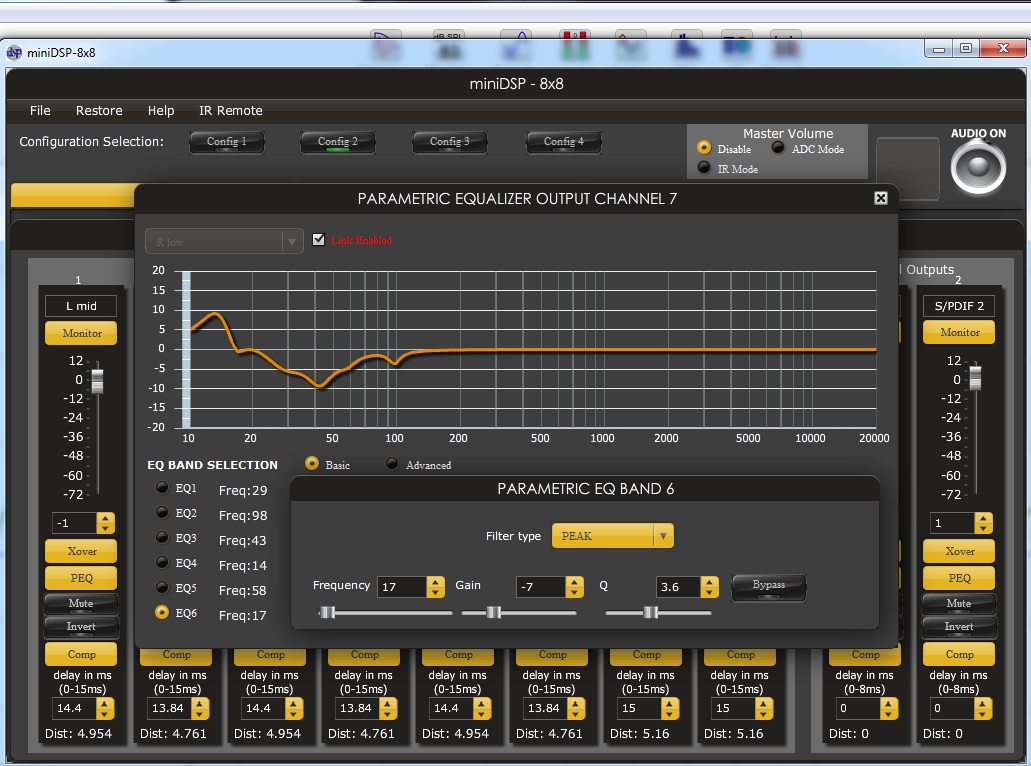
Task: Adjust S/PDIF 2 delay stepper arrows
Action: [x=983, y=709]
